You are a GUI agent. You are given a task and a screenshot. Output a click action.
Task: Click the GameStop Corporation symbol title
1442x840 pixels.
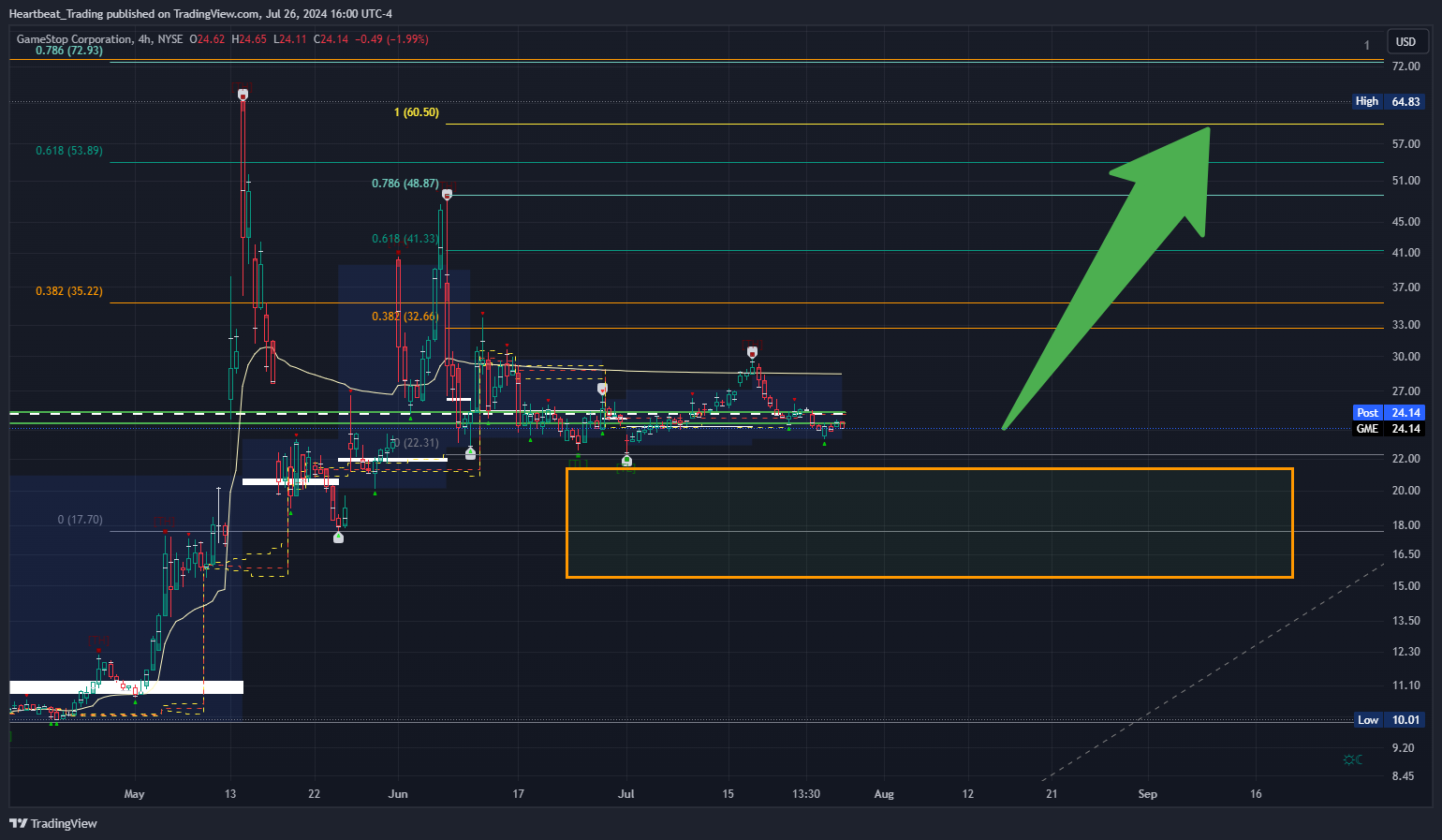coord(74,39)
